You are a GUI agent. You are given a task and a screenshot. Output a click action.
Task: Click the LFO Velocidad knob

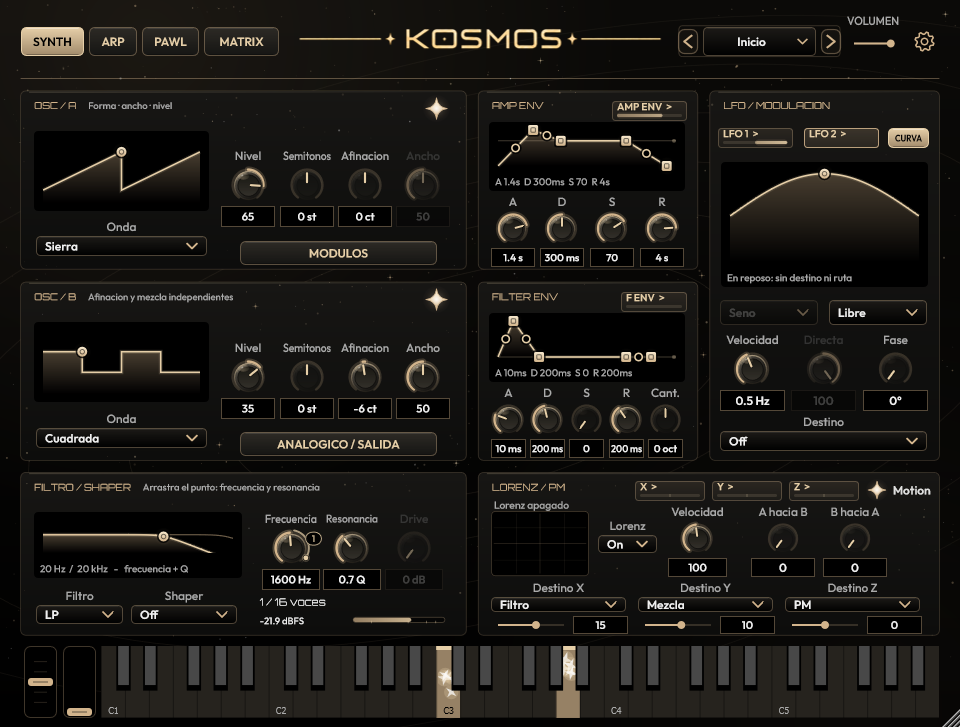[752, 368]
